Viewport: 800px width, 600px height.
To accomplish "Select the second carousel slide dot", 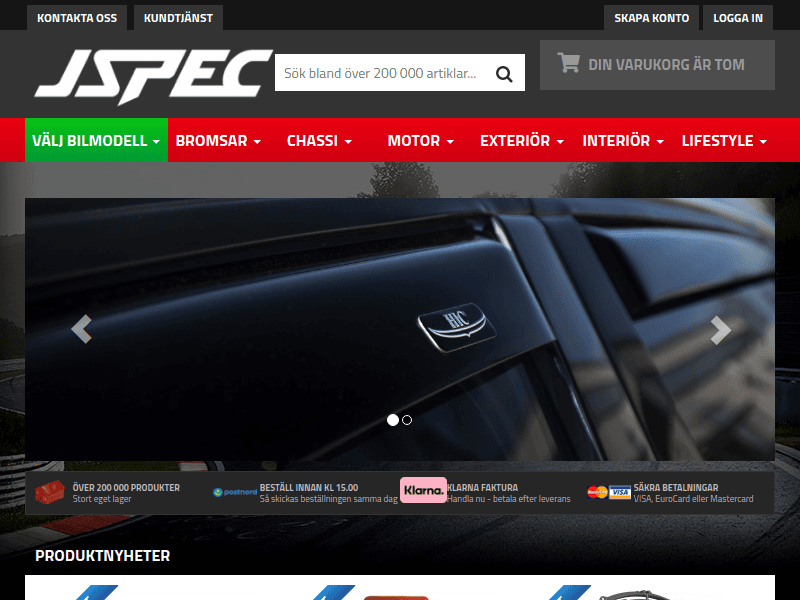I will click(405, 420).
